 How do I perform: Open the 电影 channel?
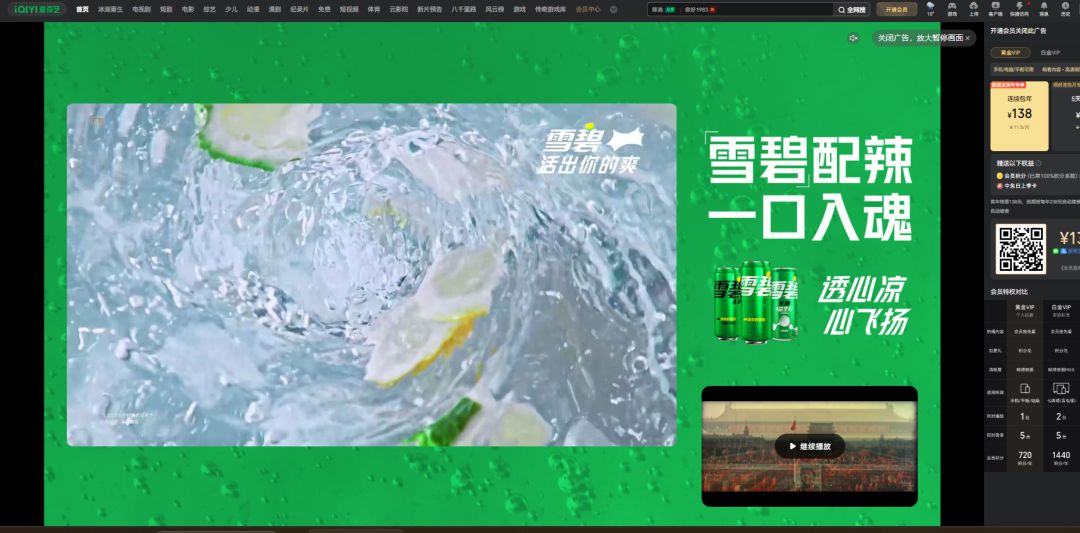point(187,10)
